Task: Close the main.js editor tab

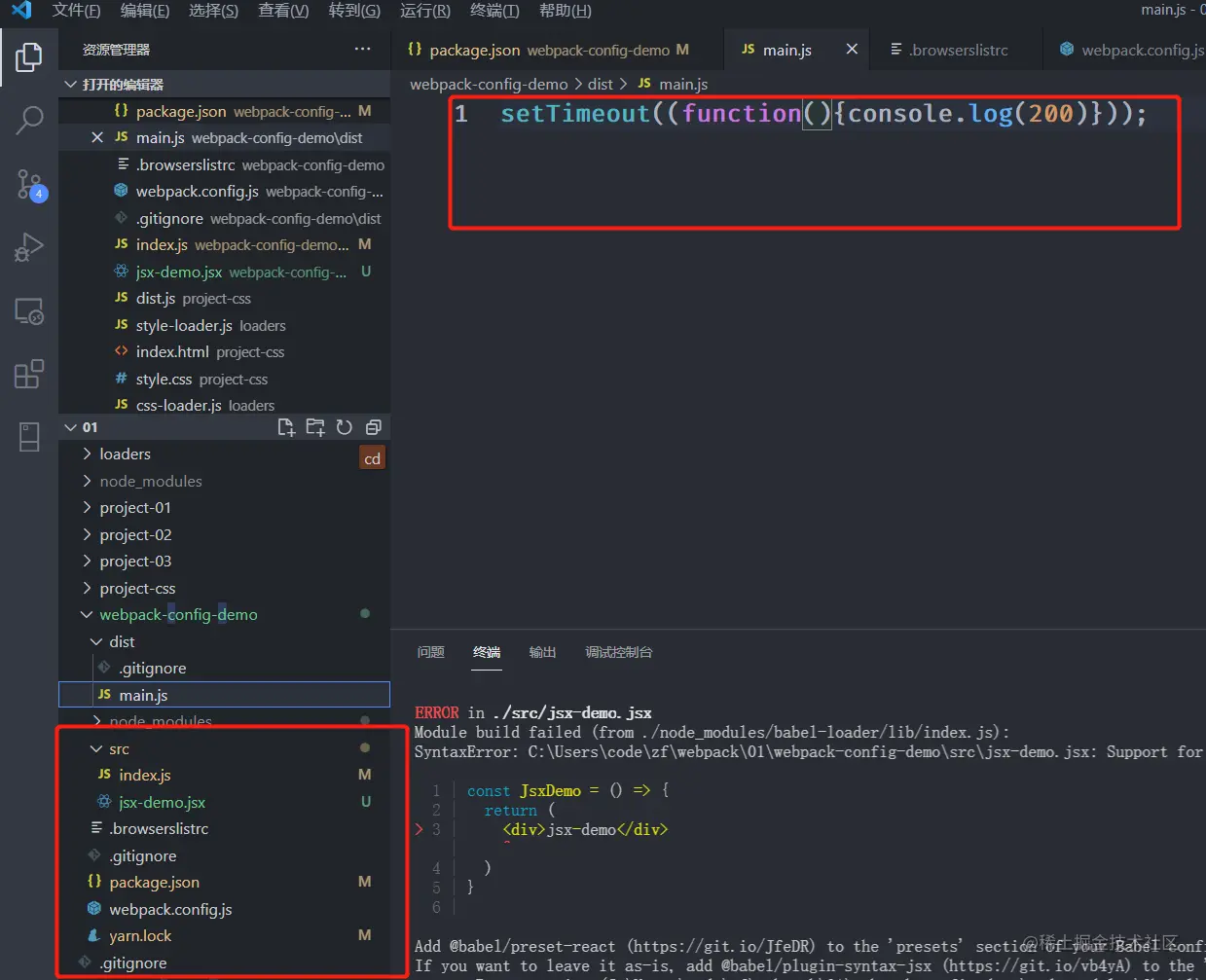Action: [852, 49]
